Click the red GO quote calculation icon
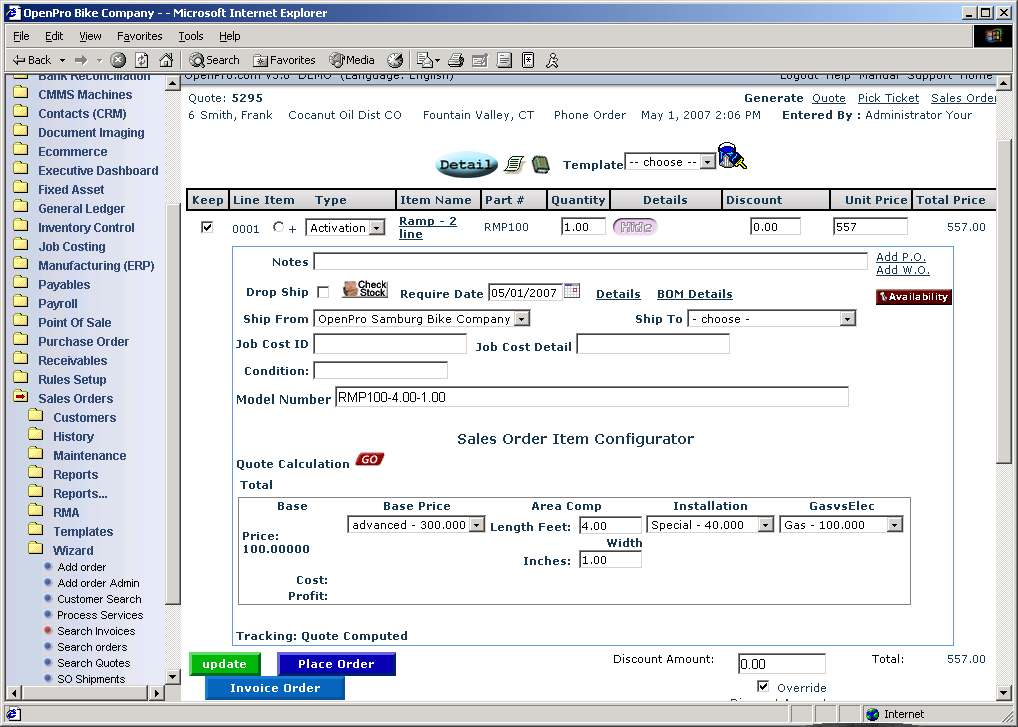Viewport: 1018px width, 727px height. click(x=369, y=460)
